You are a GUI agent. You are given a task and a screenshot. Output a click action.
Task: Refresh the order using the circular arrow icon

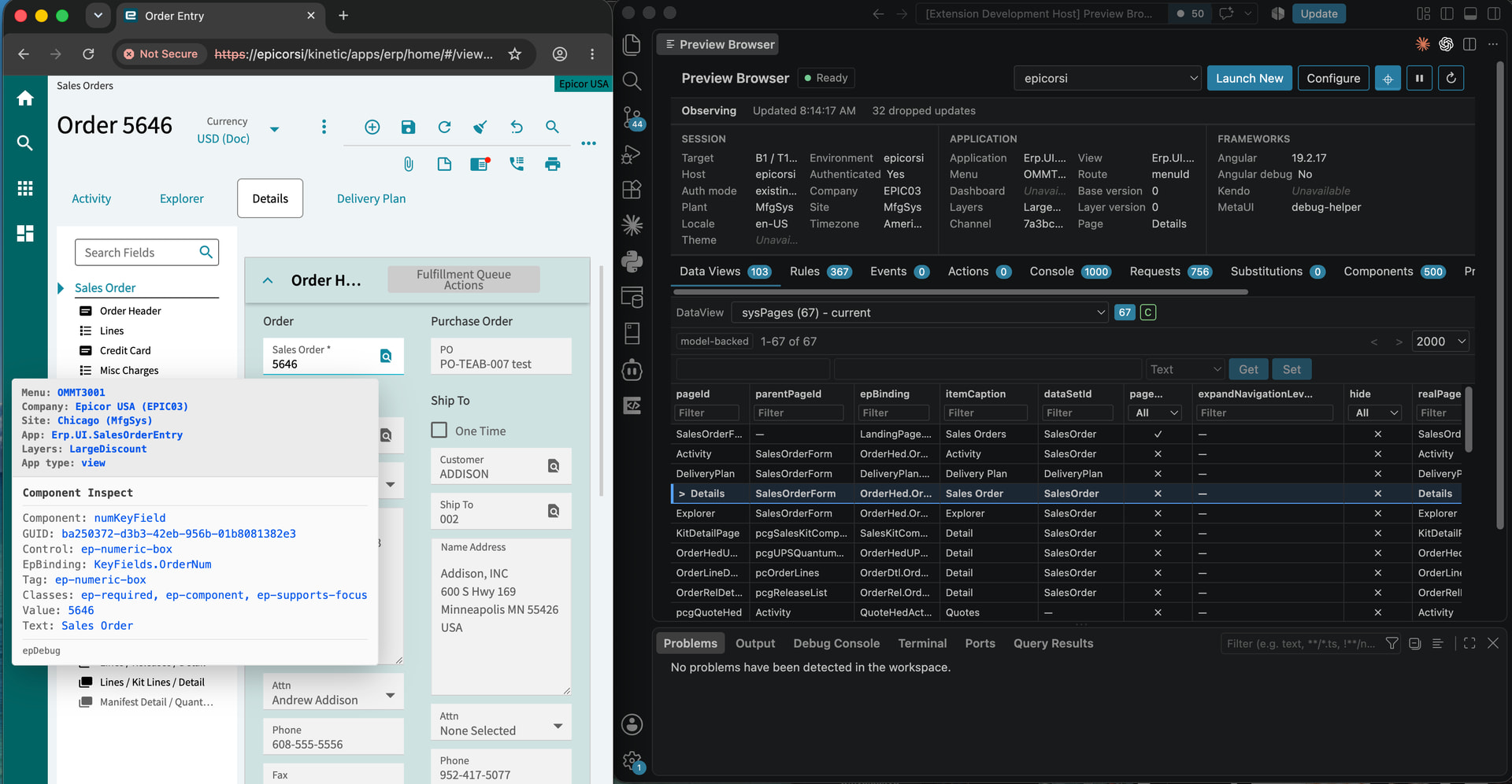[x=444, y=128]
